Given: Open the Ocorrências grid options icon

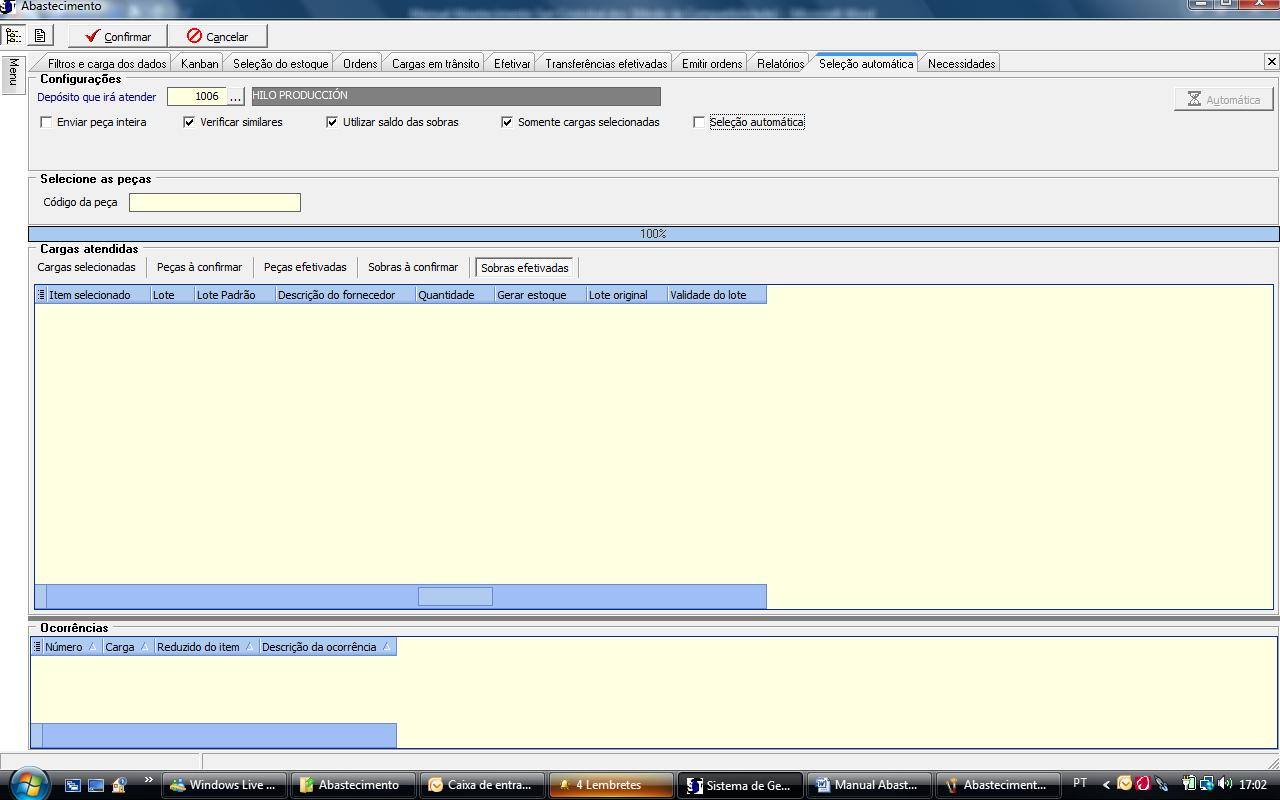Looking at the screenshot, I should (37, 647).
